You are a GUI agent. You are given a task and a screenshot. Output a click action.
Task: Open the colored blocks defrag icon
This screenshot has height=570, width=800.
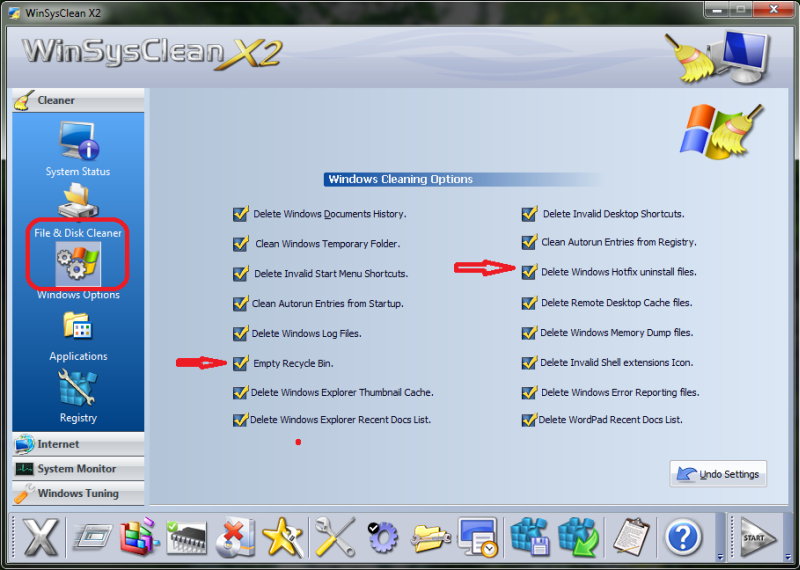[x=139, y=537]
